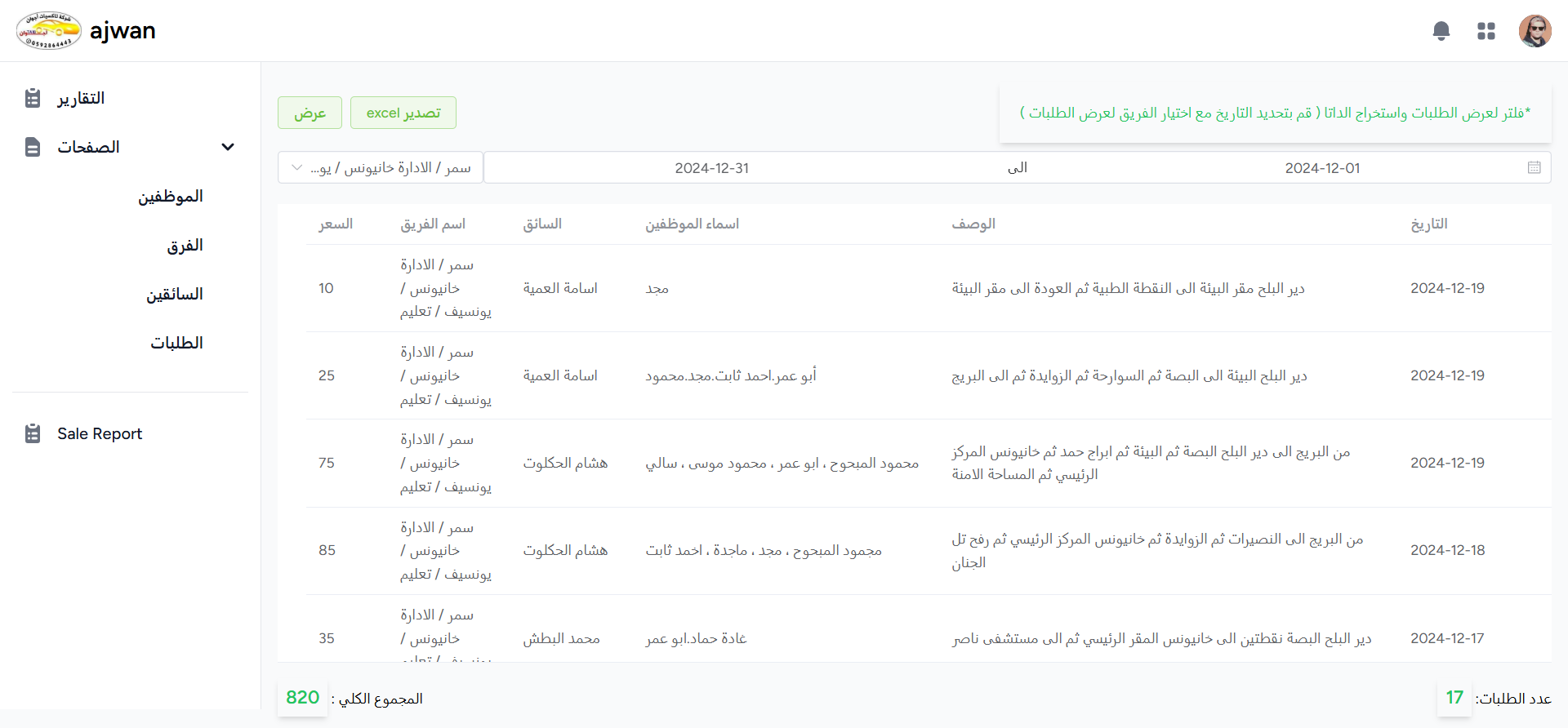Viewport: 1568px width, 728px height.
Task: Open the user profile avatar
Action: 1535,31
